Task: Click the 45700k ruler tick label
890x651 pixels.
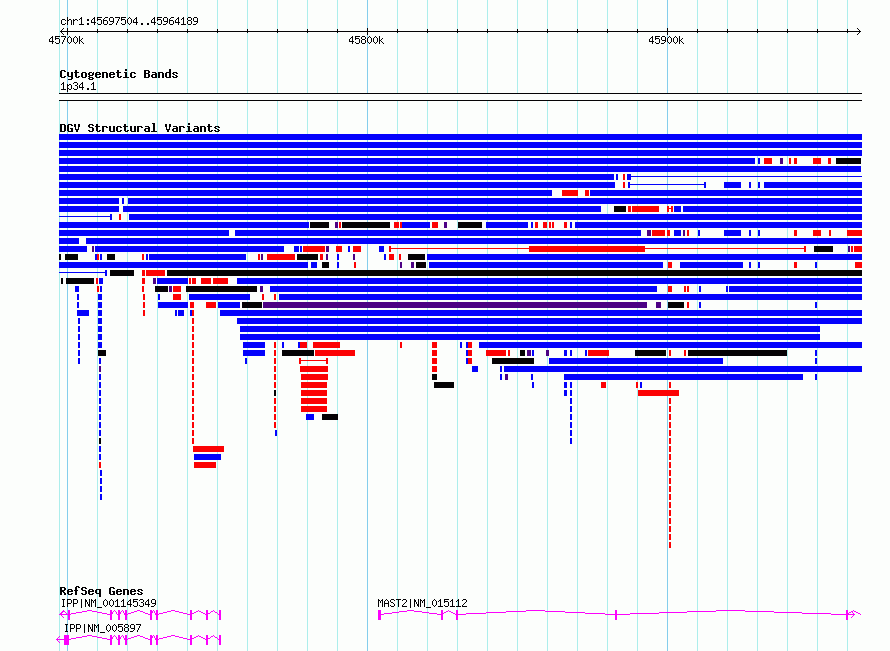Action: (x=66, y=40)
